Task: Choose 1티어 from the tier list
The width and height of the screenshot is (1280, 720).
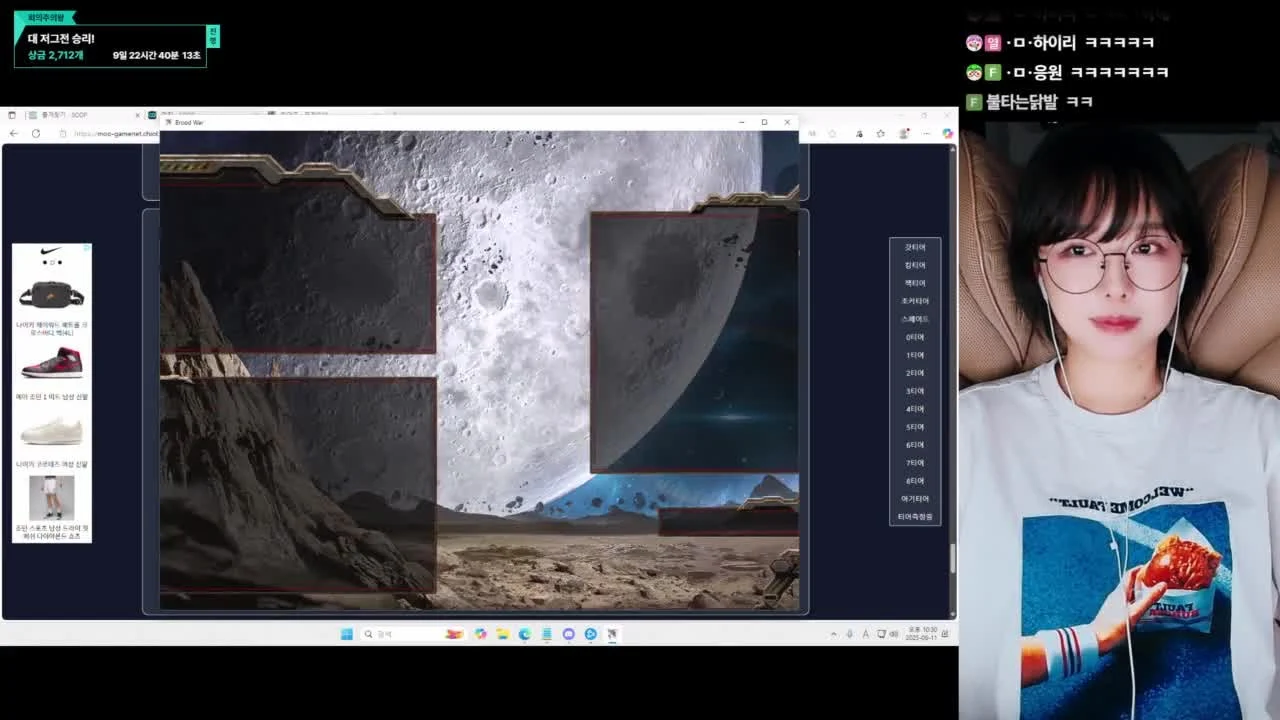Action: point(915,355)
